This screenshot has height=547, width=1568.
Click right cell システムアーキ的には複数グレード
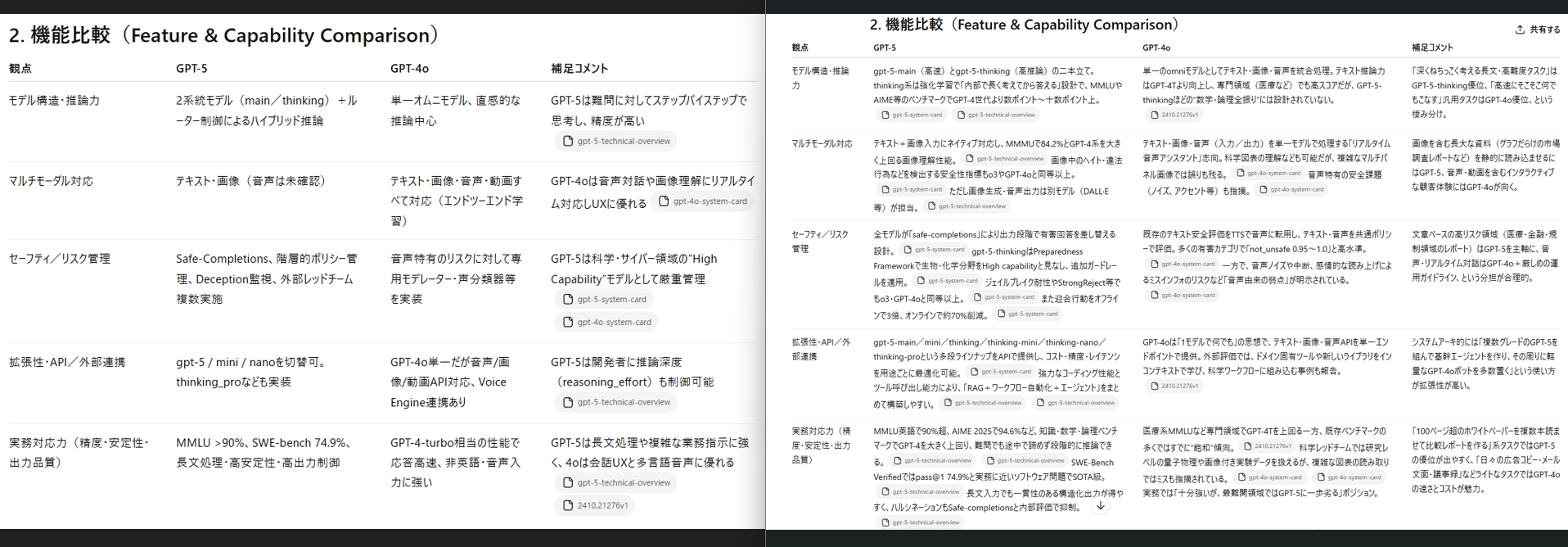1485,364
